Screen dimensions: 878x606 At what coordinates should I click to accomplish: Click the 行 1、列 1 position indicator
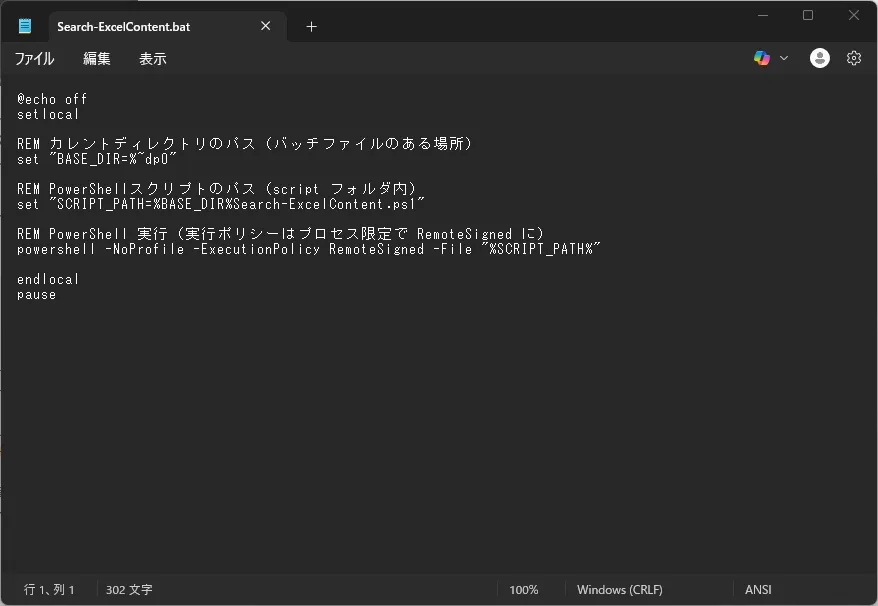49,589
